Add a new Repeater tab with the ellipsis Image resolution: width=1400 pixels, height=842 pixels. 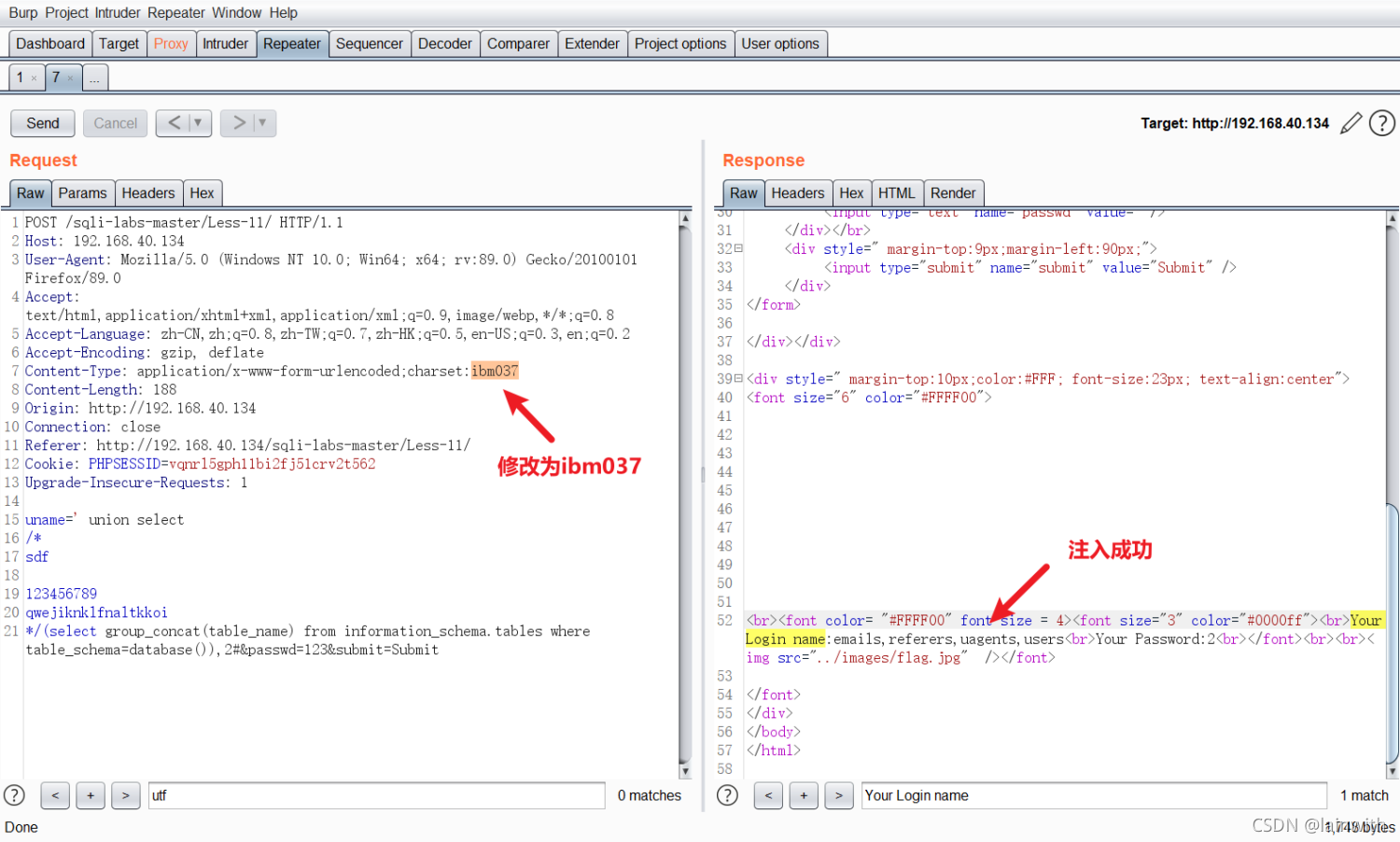point(95,78)
